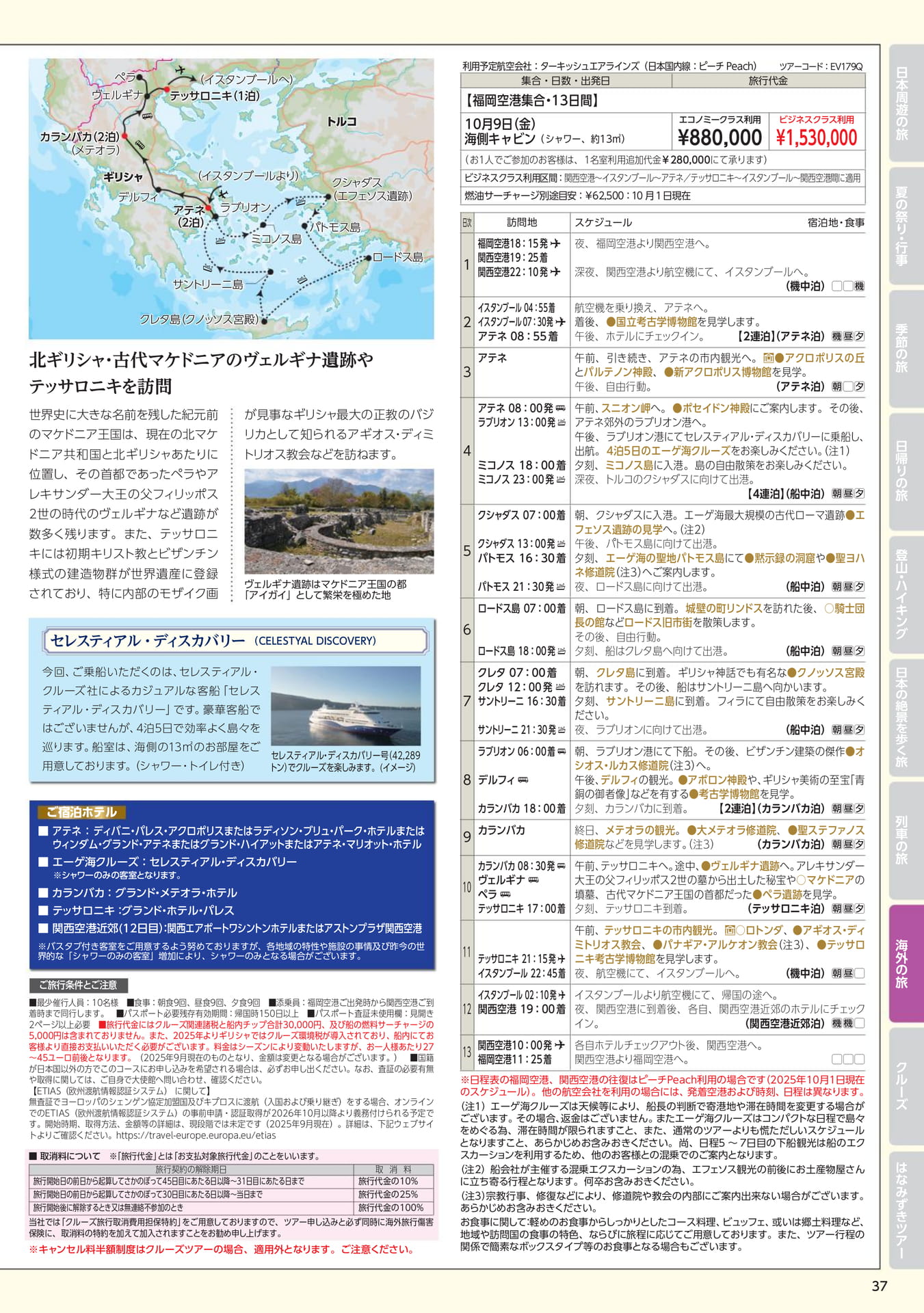924x1313 pixels.
Task: Click the heritage building icon before アクロポリスの丘
Action: coord(768,358)
